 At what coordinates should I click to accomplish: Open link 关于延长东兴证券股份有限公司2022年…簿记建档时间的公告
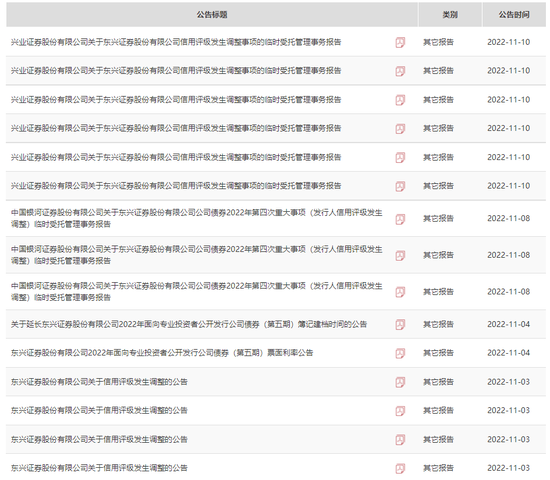189,324
